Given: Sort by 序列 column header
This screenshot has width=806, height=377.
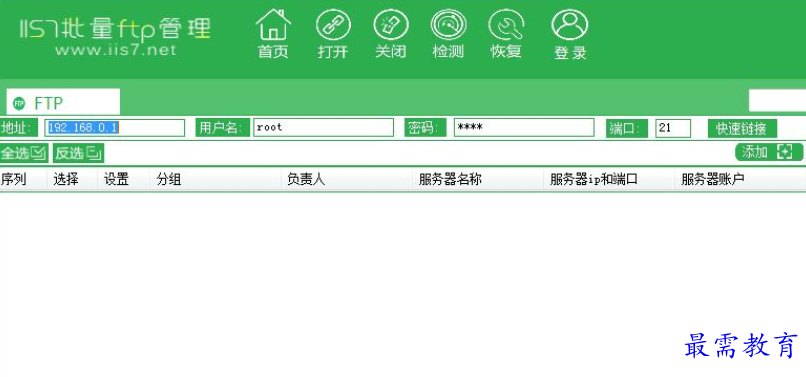Looking at the screenshot, I should point(23,179).
